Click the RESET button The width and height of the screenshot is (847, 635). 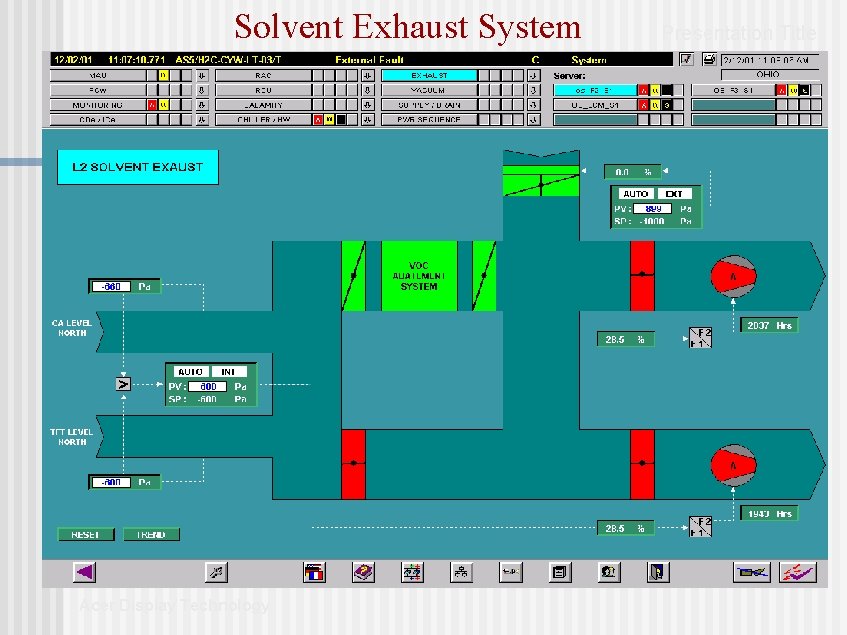click(86, 534)
